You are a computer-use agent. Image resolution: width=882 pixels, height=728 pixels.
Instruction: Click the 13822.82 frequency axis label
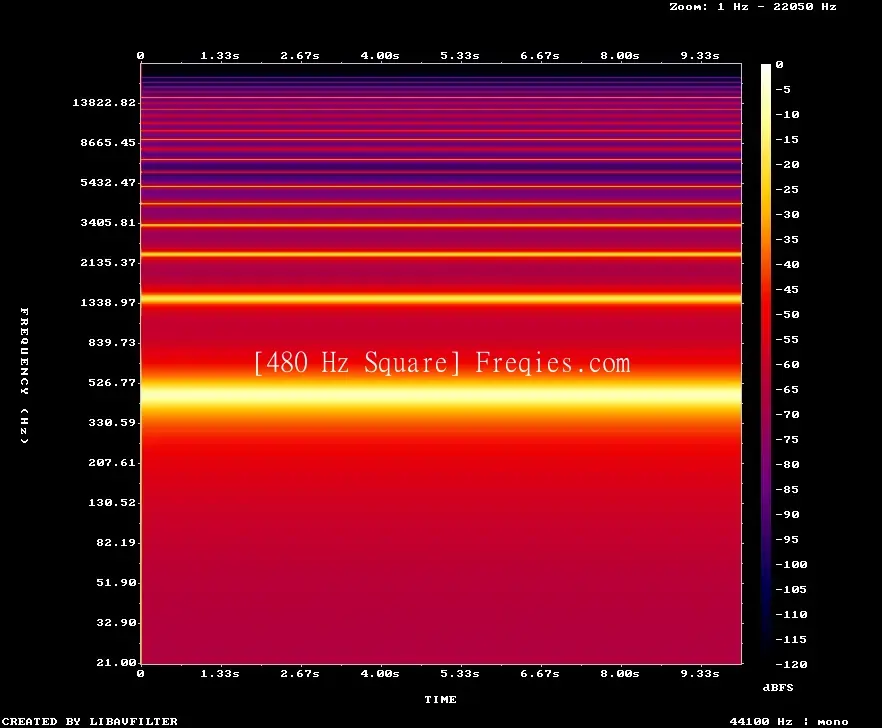104,102
